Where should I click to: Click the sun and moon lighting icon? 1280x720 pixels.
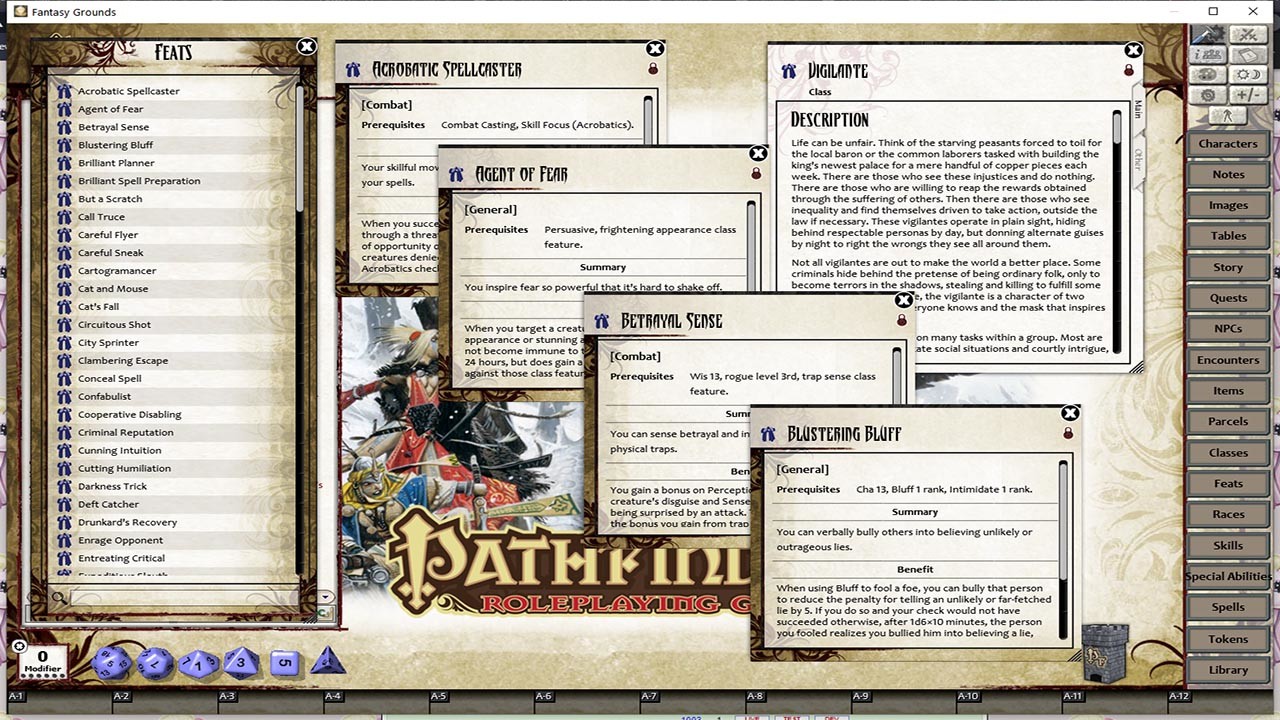click(x=1249, y=76)
